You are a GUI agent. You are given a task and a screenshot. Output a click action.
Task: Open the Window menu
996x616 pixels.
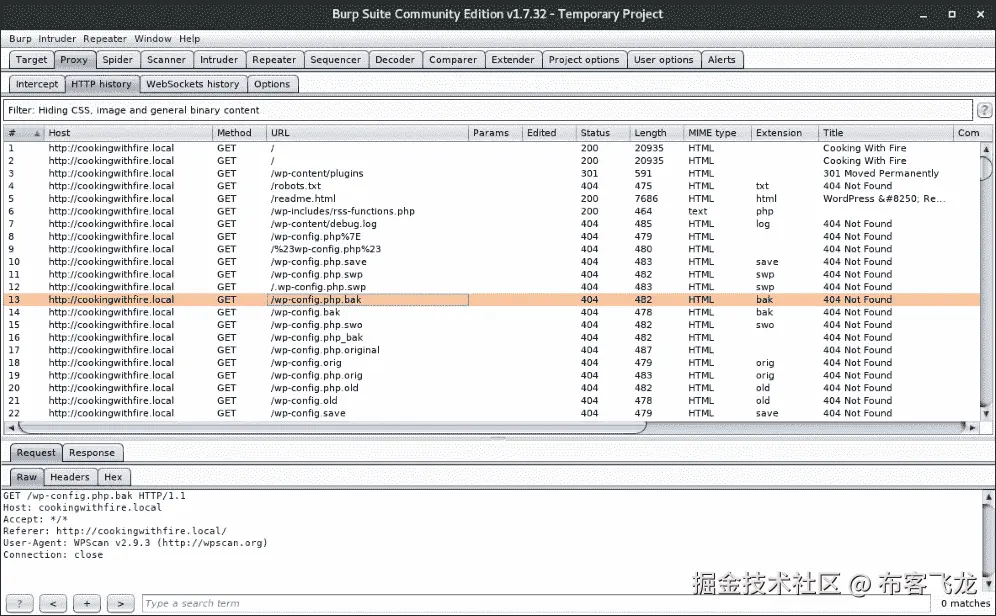pos(152,38)
